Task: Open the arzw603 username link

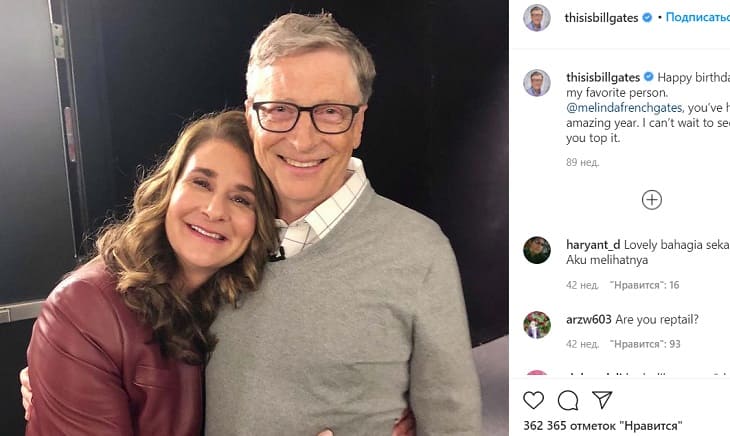Action: 588,319
